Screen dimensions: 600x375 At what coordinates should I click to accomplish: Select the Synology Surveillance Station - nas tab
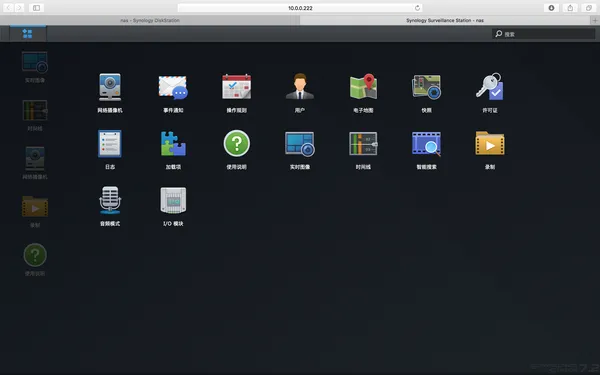click(x=445, y=20)
